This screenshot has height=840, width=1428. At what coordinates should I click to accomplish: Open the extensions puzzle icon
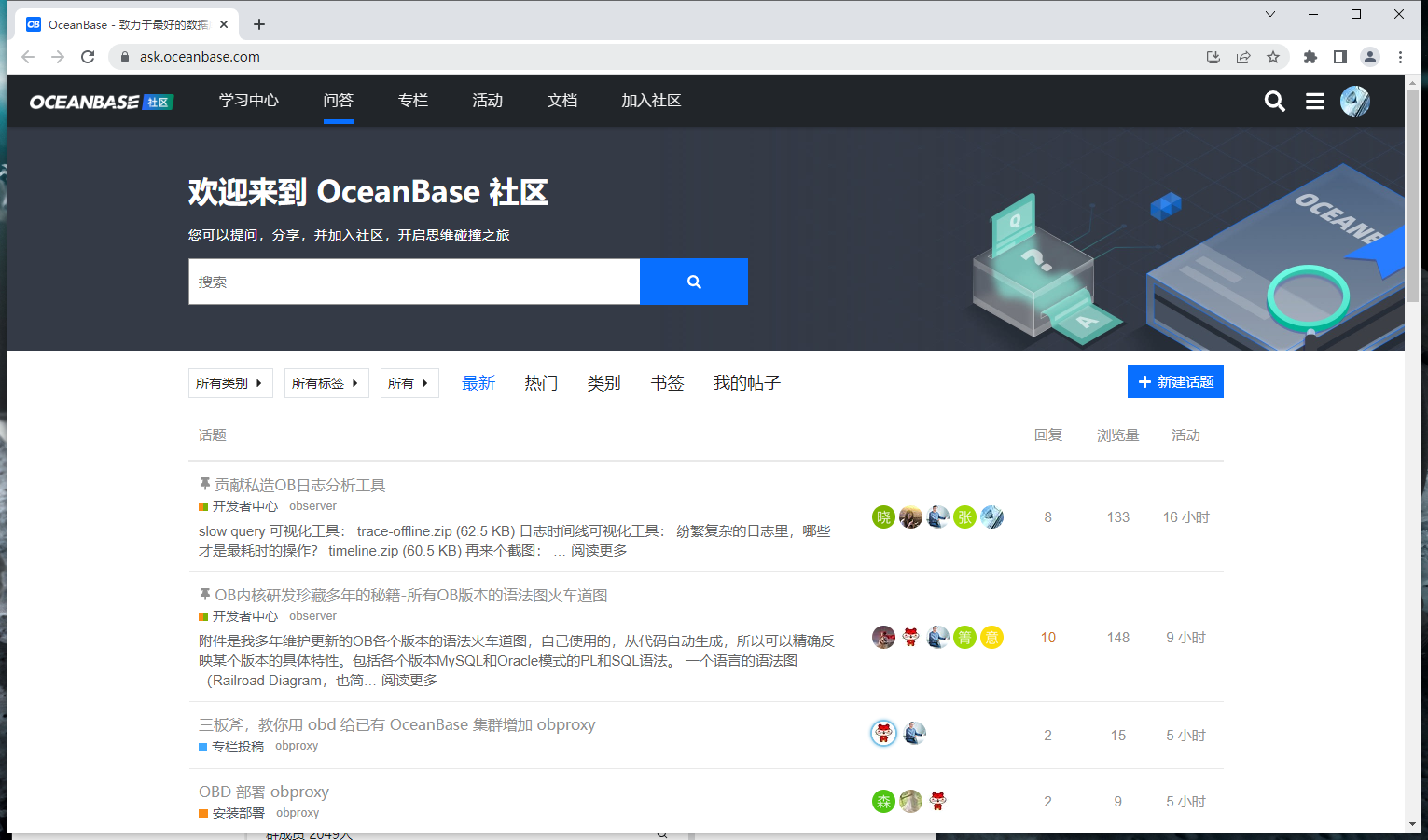tap(1310, 57)
